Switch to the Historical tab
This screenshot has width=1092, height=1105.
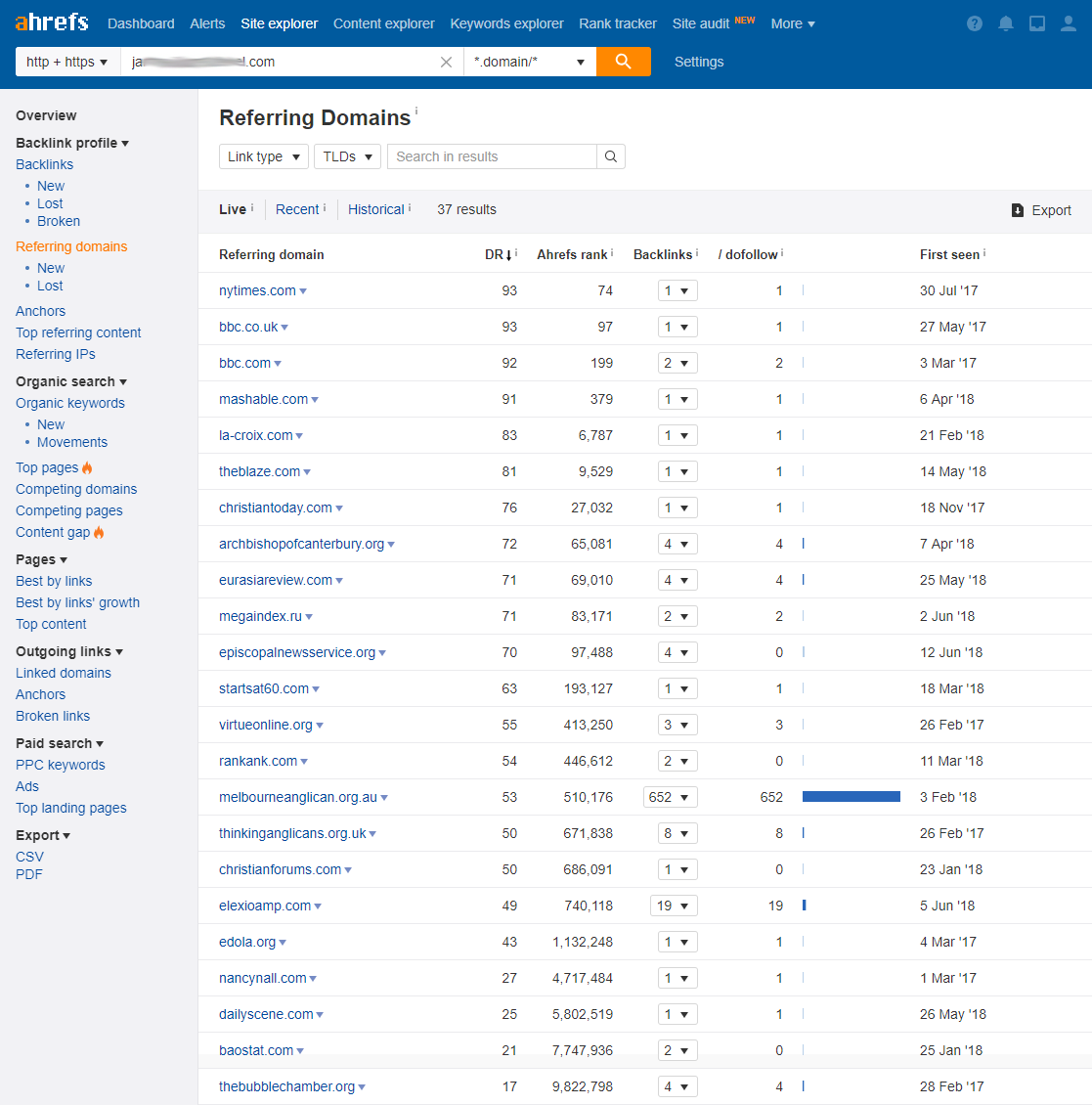[375, 209]
